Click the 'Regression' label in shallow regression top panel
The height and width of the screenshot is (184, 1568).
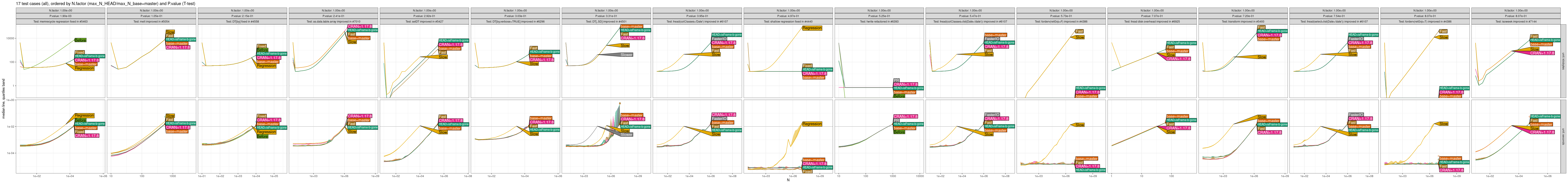(812, 28)
